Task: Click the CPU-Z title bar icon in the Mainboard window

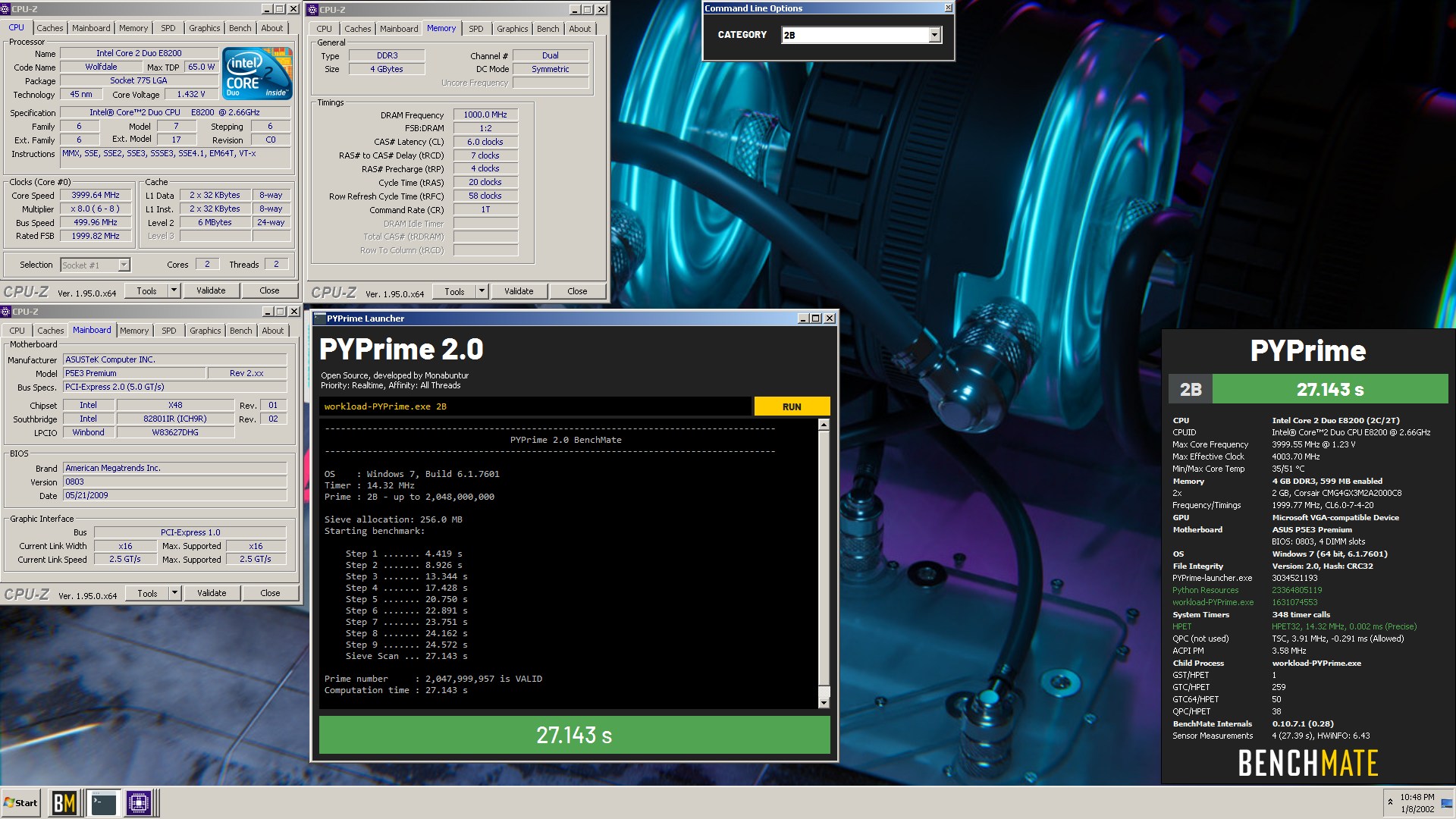Action: click(x=6, y=312)
